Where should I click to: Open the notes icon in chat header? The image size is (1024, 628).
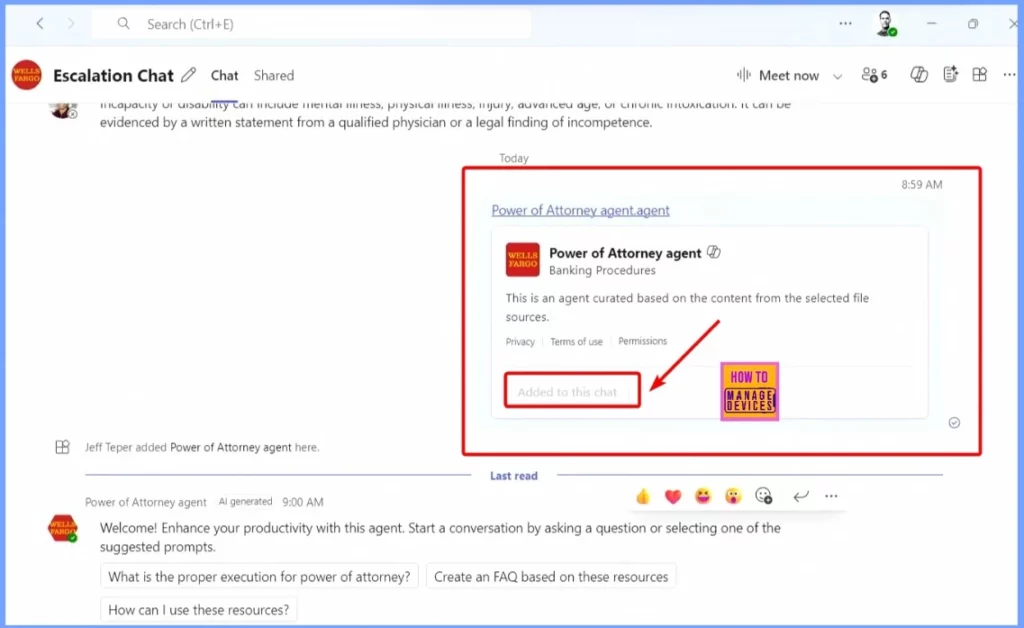coord(950,74)
